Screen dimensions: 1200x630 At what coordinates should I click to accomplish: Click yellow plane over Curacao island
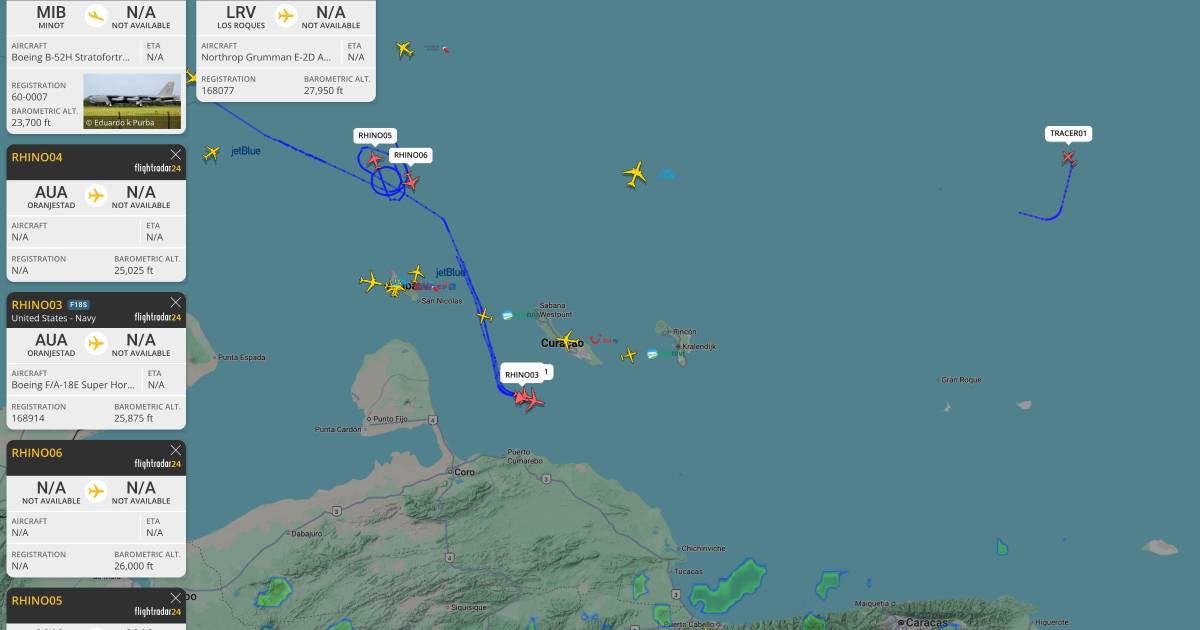(568, 340)
